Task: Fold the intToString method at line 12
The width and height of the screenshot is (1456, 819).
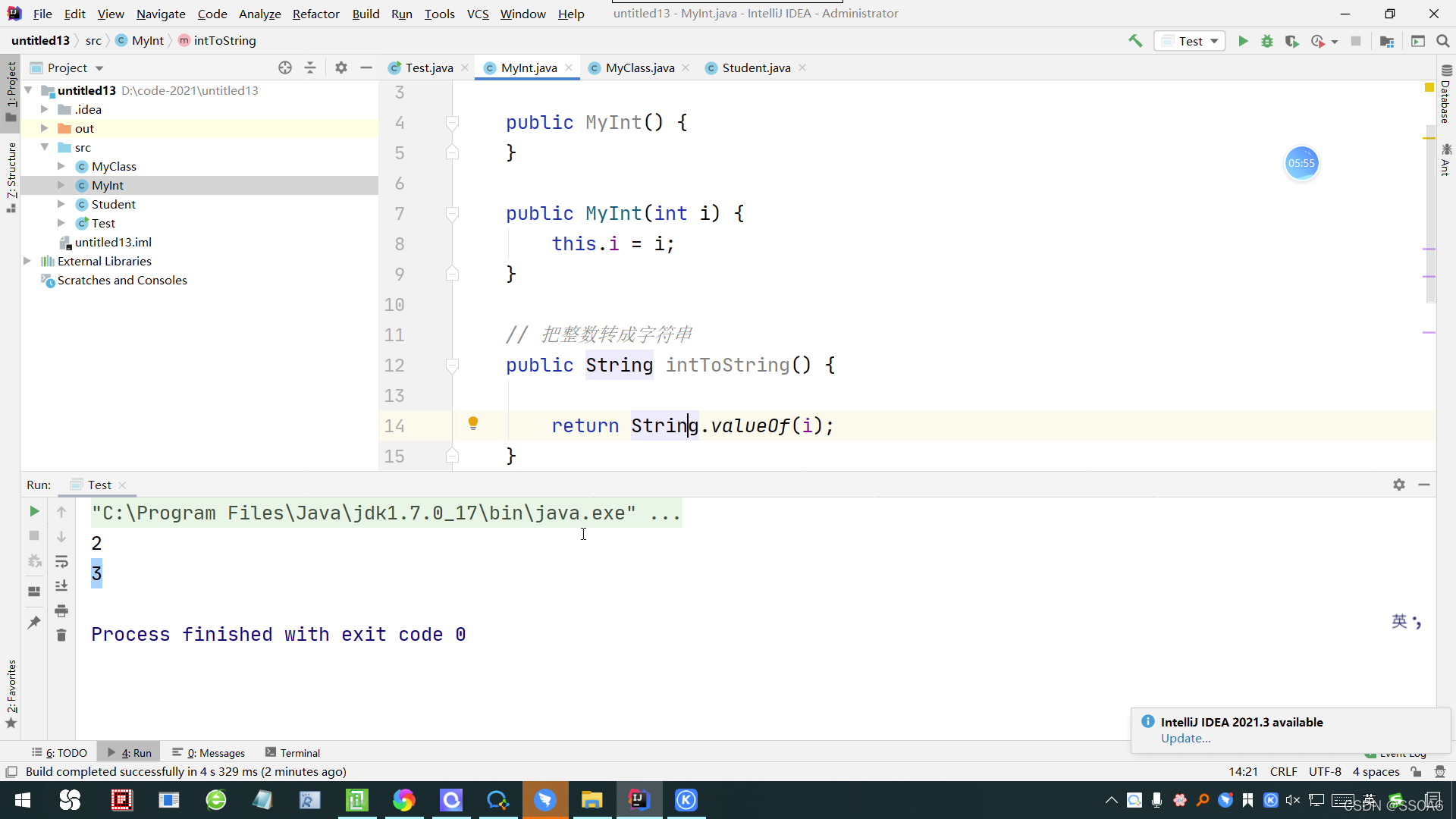Action: [453, 366]
